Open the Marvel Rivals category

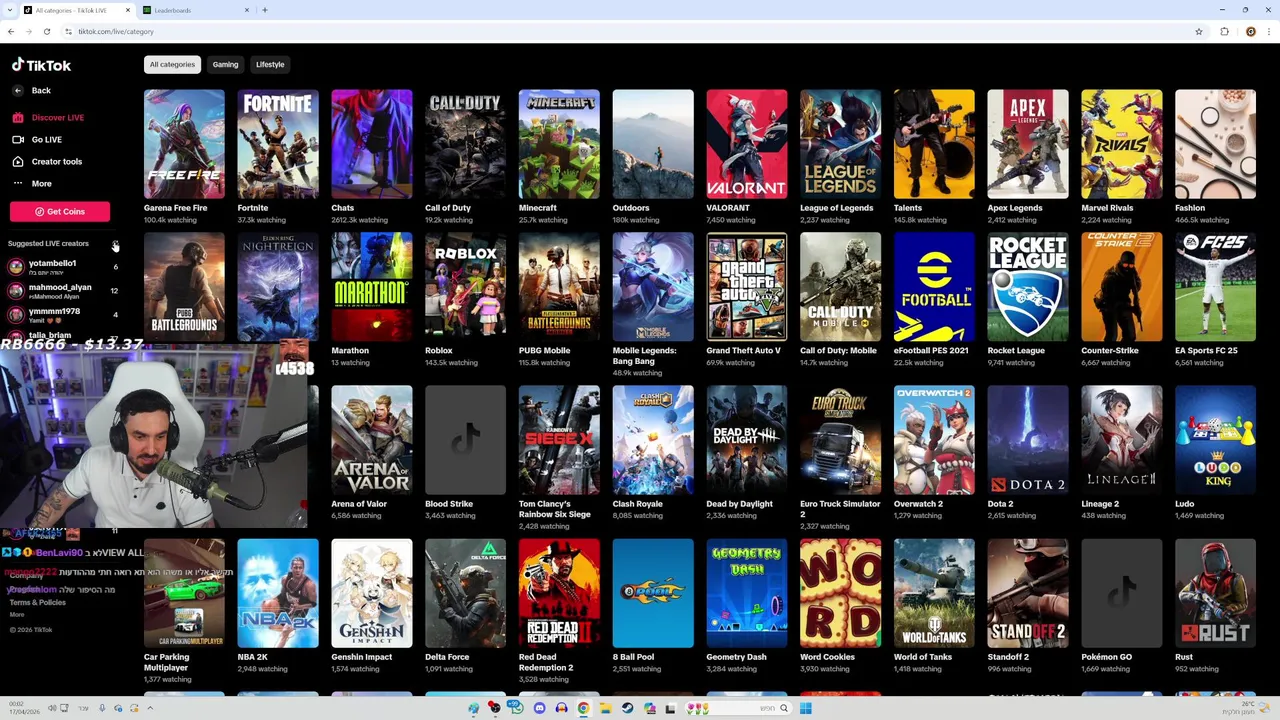(1122, 144)
